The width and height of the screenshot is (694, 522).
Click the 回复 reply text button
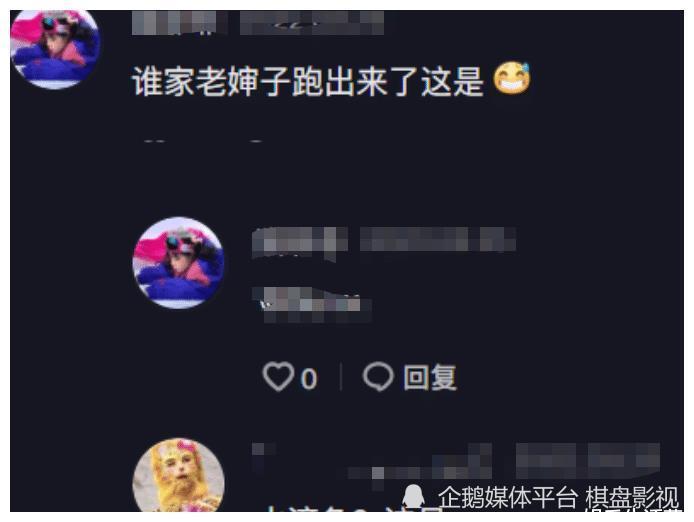429,377
